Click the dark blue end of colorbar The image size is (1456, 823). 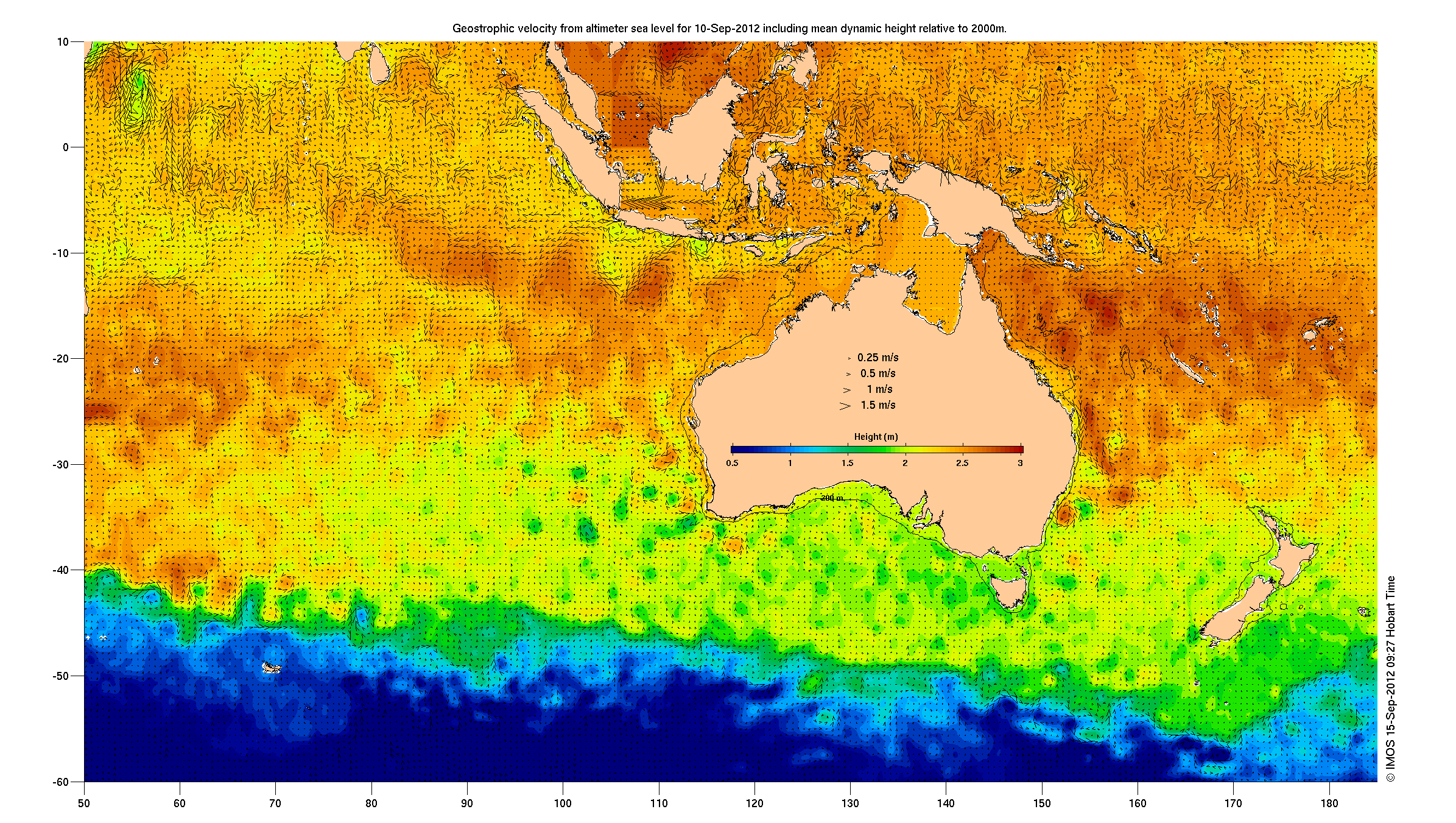737,450
